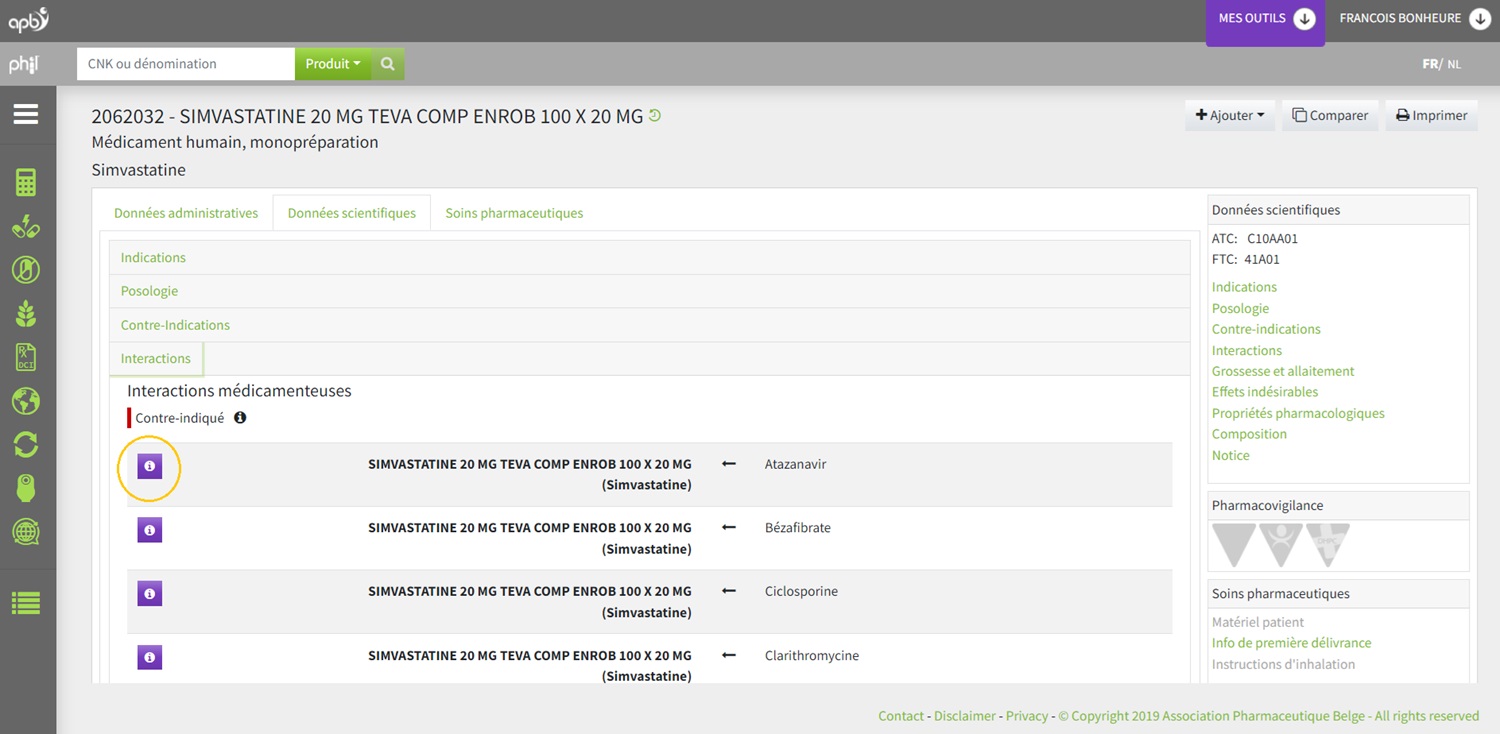Open the Rx DCI prescription icon
The image size is (1500, 734).
coord(26,358)
